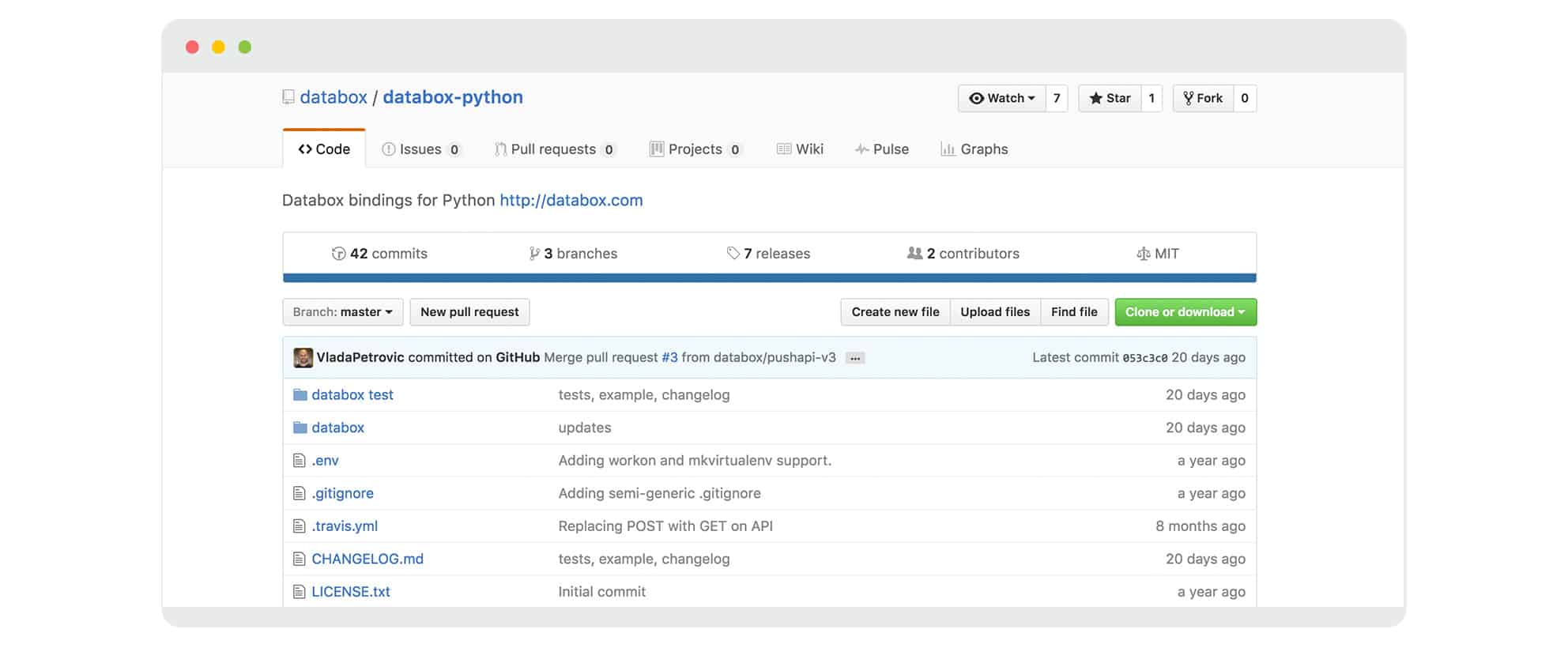Expand the commit message ellipsis
Screen dimensions: 1568x648
(x=854, y=358)
